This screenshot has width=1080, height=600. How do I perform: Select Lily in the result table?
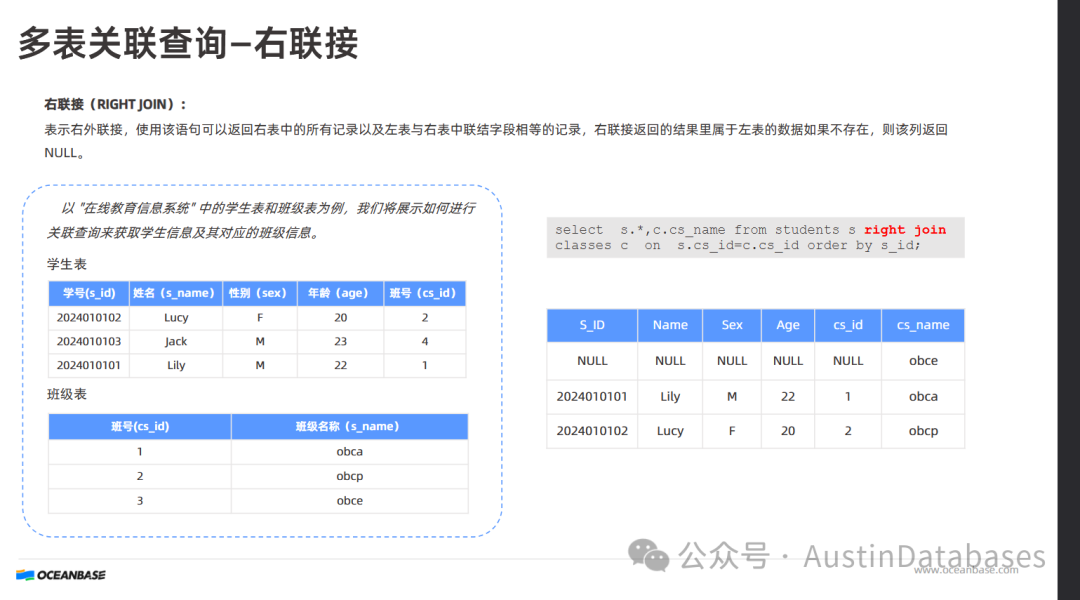(x=670, y=397)
